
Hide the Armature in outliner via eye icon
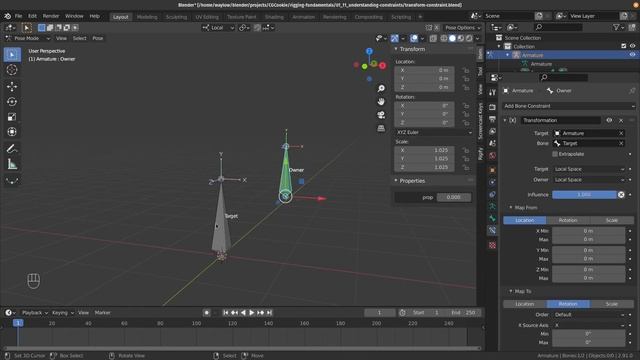(x=632, y=55)
